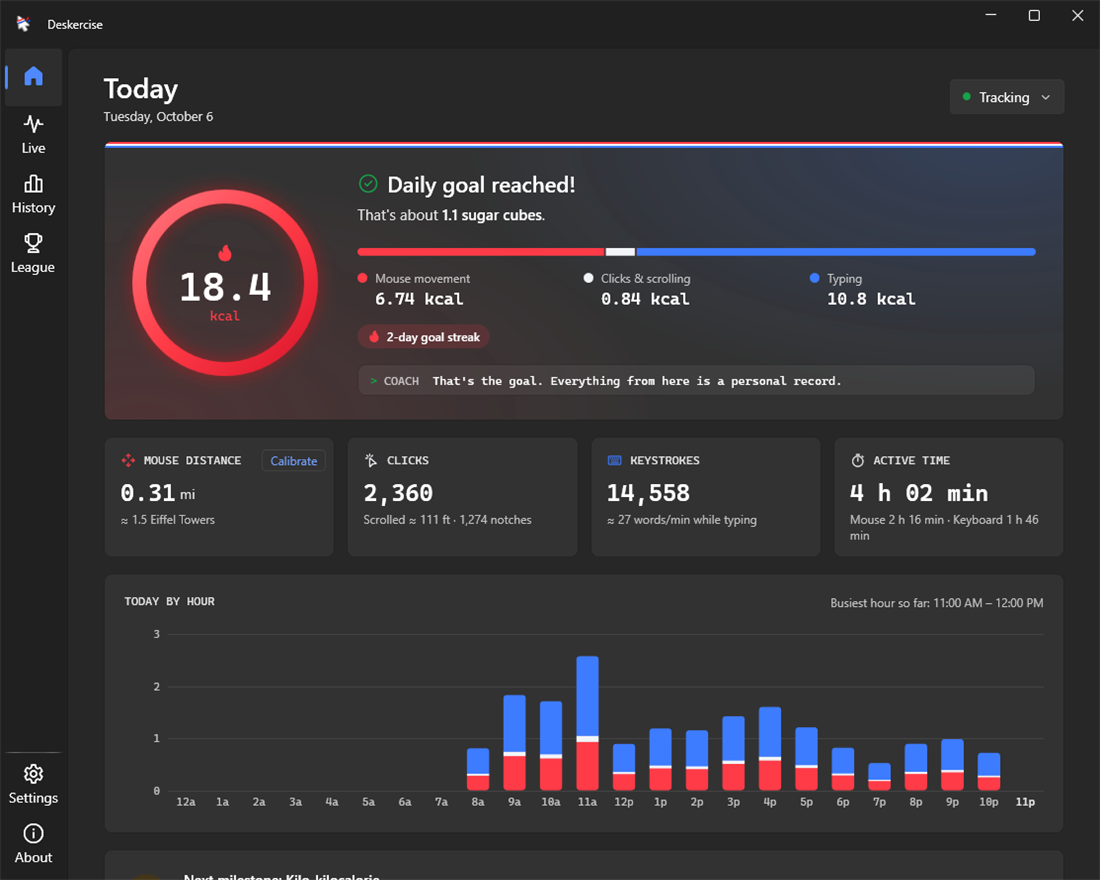Open the Live activity view

click(x=33, y=134)
